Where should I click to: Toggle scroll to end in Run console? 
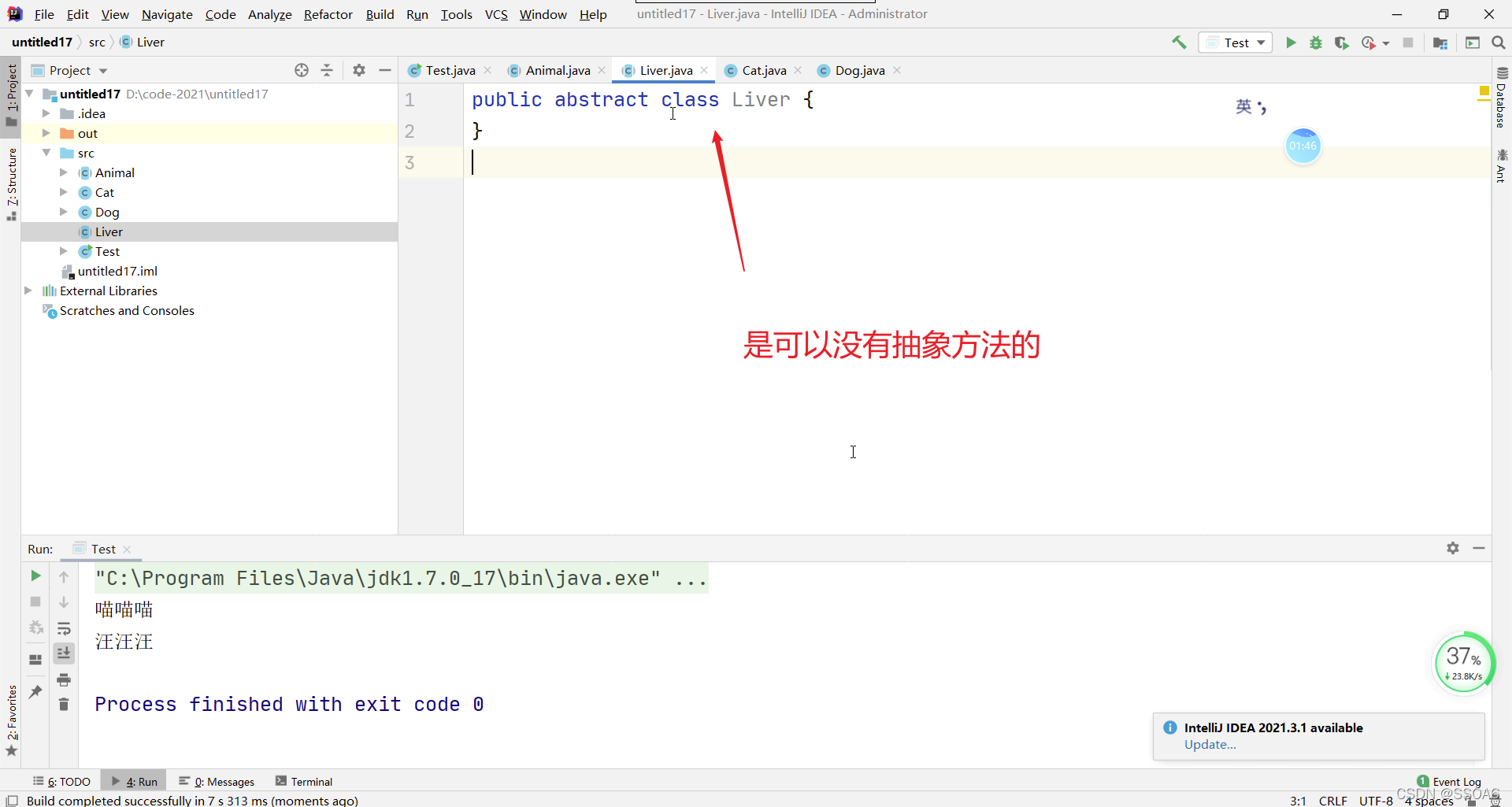64,653
